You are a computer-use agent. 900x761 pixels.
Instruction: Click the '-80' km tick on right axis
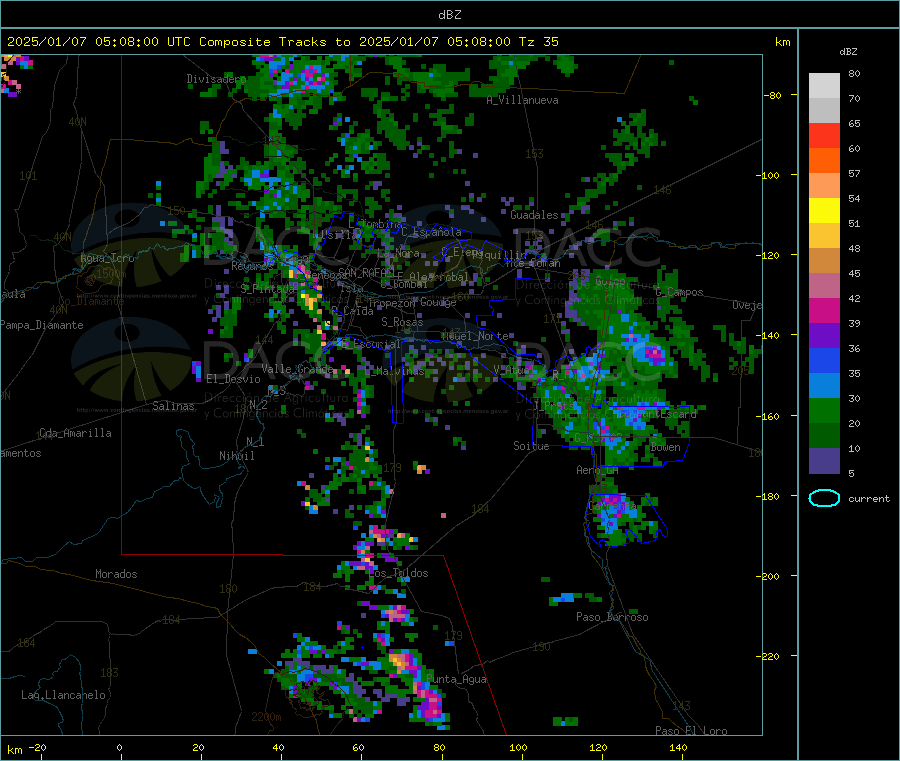(773, 95)
